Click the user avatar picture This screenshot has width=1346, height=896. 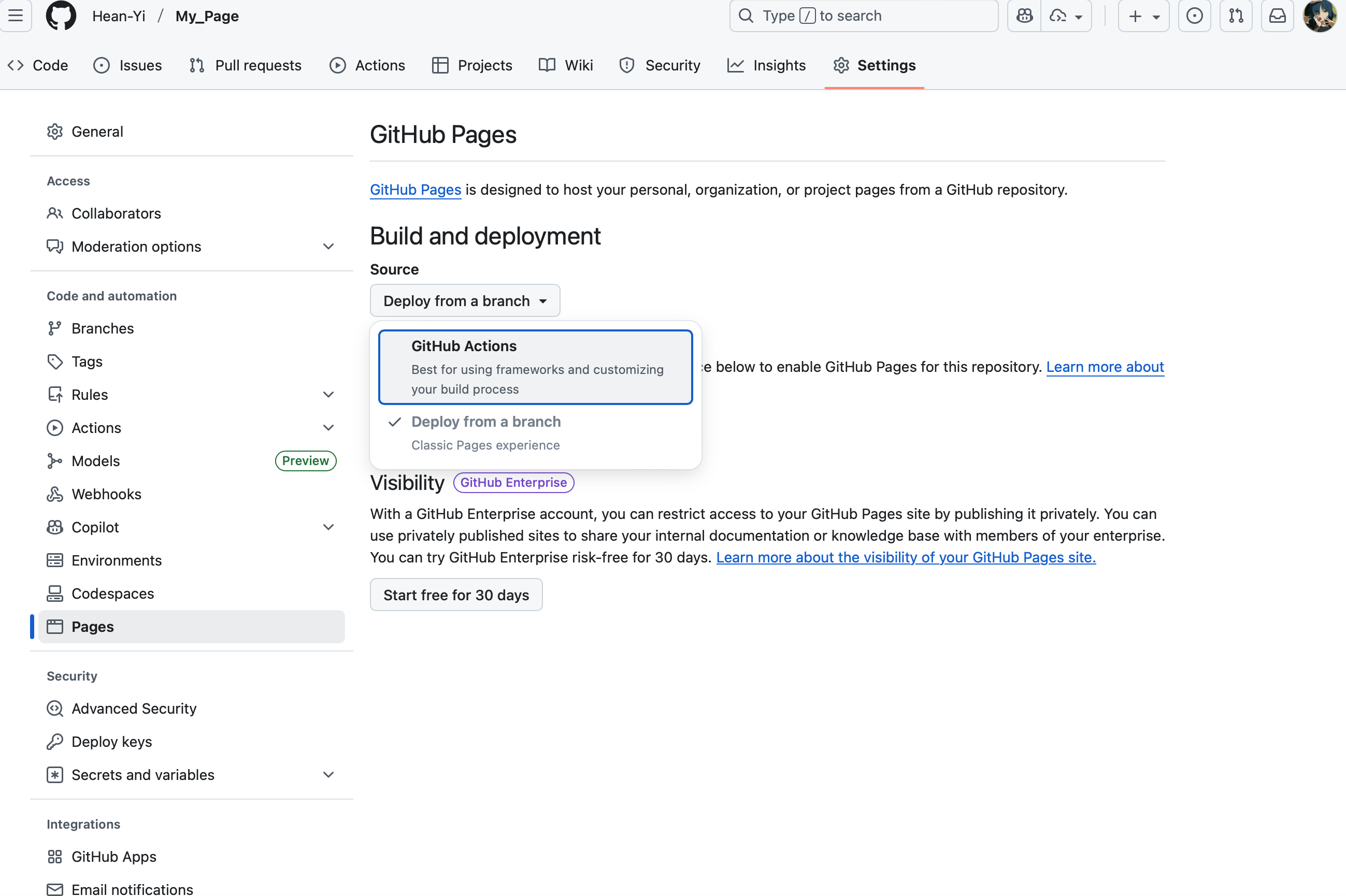click(1319, 16)
